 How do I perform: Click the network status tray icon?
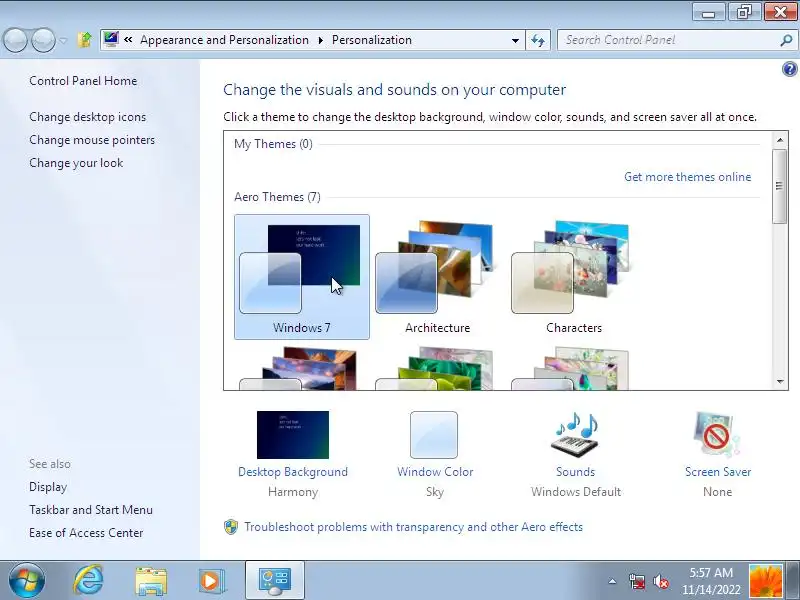(636, 582)
